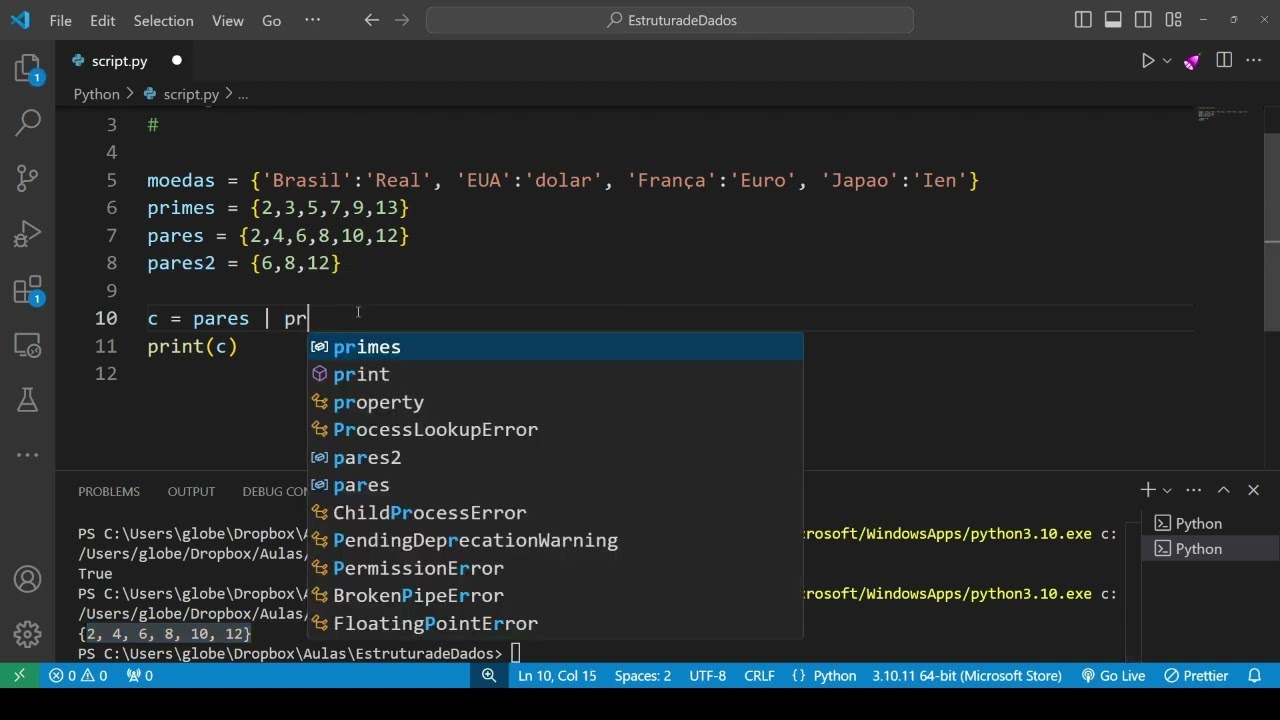Open the terminal launch profile dropdown

tap(1167, 490)
